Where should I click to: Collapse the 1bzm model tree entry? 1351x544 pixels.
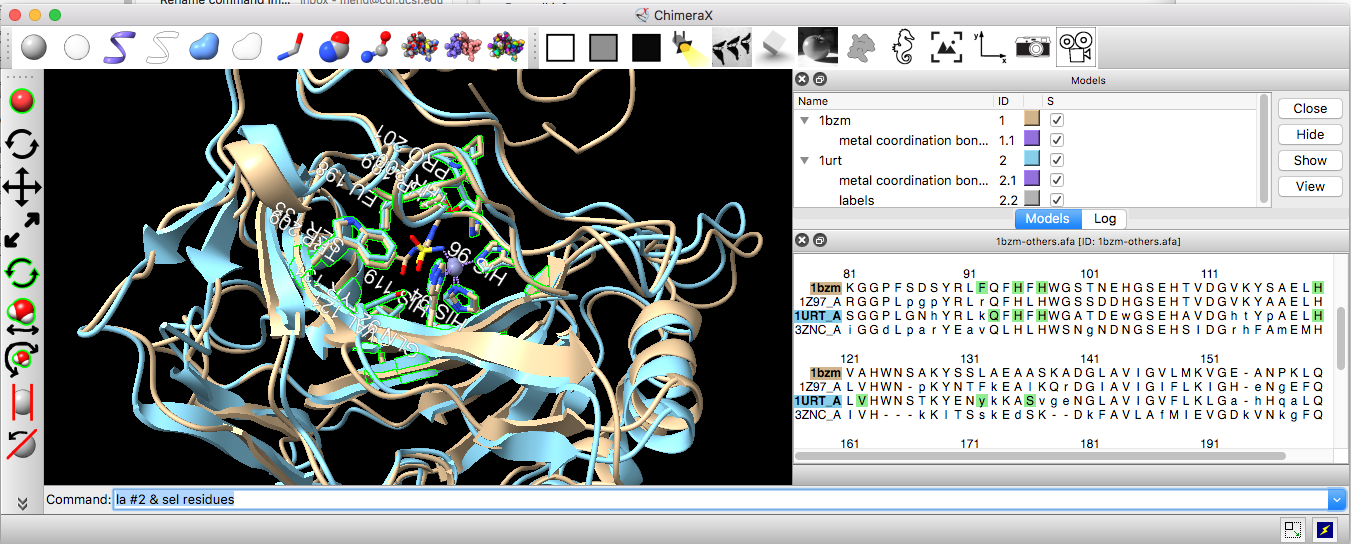click(805, 121)
